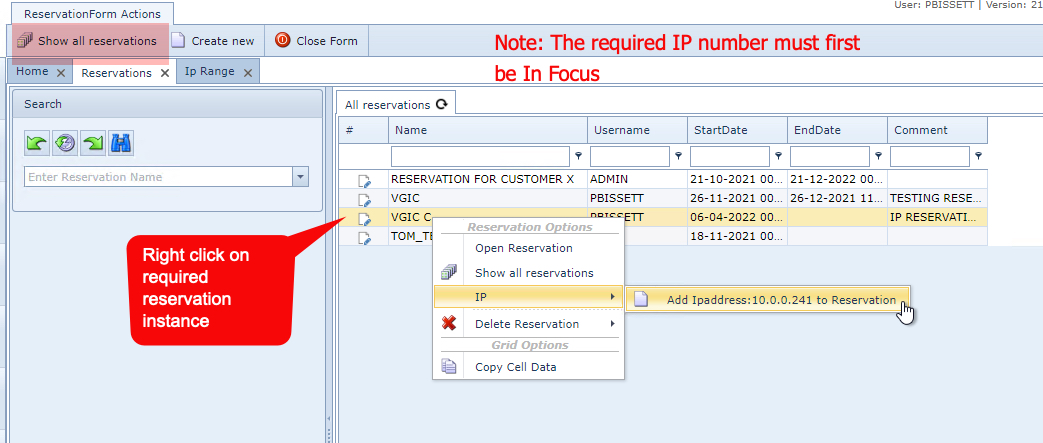
Task: Open the filter icon for the Username column
Action: [679, 156]
